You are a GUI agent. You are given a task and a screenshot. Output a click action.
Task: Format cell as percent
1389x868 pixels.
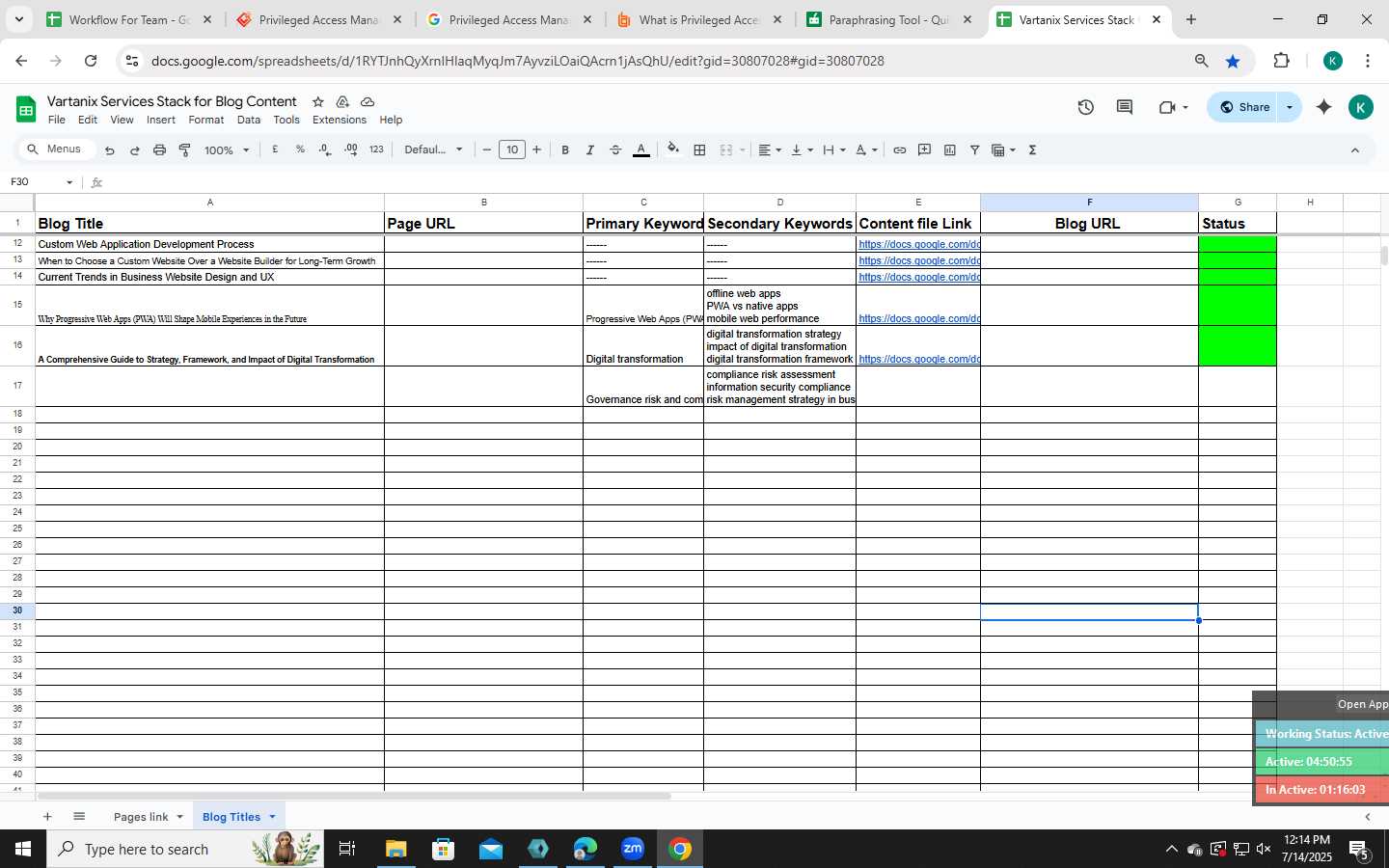[x=301, y=149]
